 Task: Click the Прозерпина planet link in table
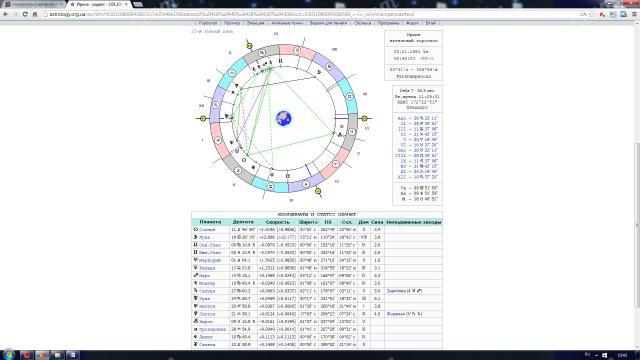click(x=212, y=329)
